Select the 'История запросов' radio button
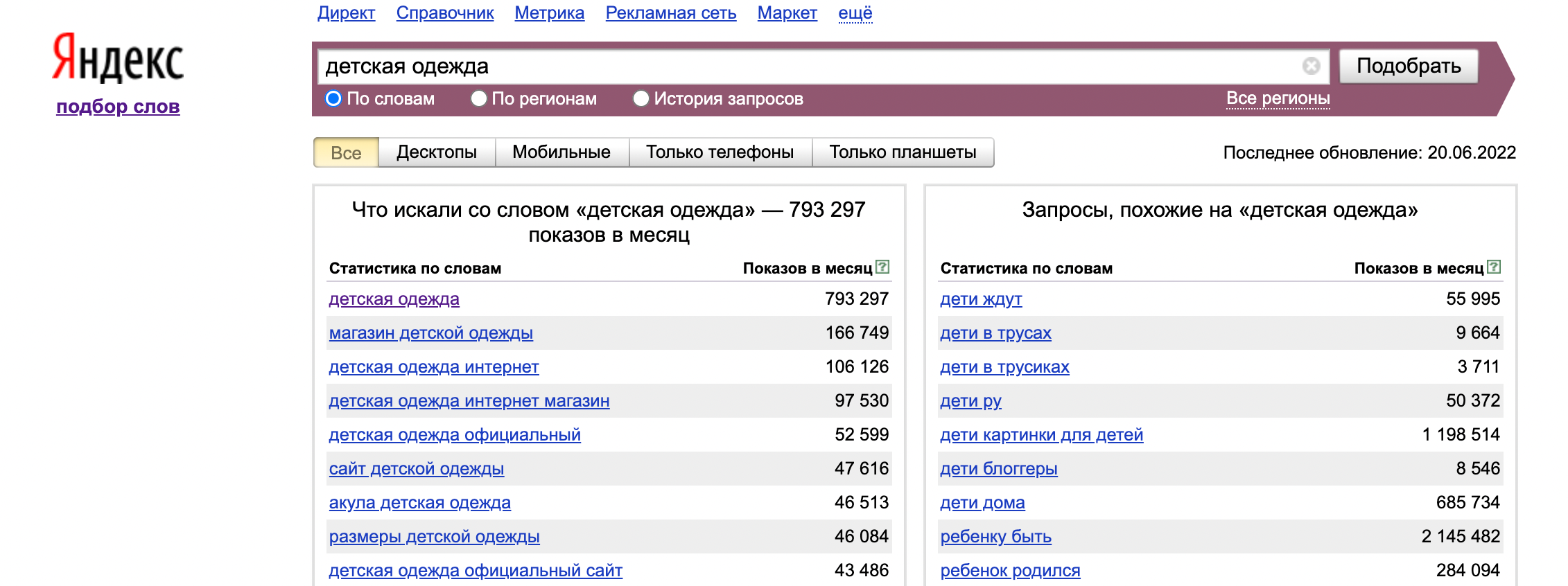 pyautogui.click(x=641, y=98)
